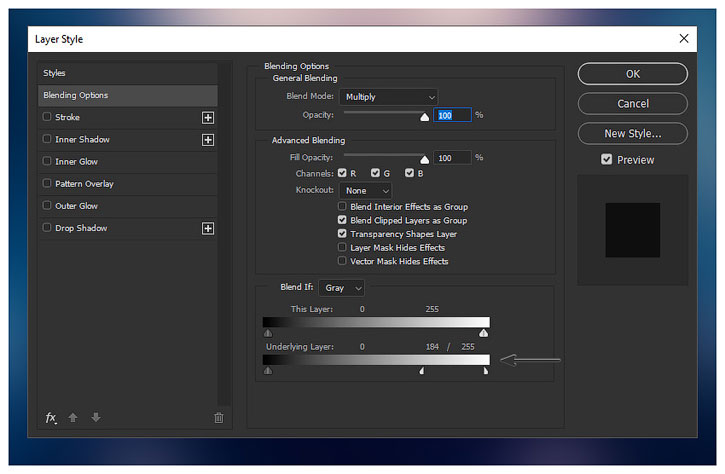Open the Blend Mode Multiply dropdown
The height and width of the screenshot is (474, 725).
coord(389,97)
